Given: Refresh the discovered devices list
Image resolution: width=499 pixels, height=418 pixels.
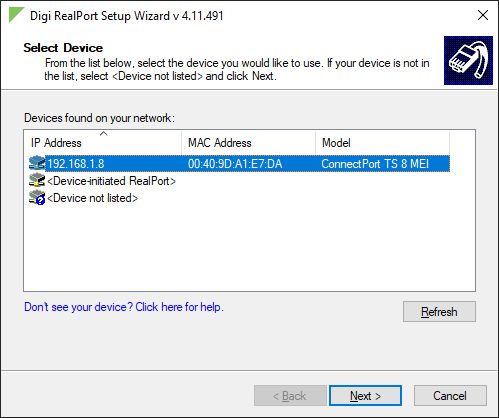Looking at the screenshot, I should tap(439, 312).
